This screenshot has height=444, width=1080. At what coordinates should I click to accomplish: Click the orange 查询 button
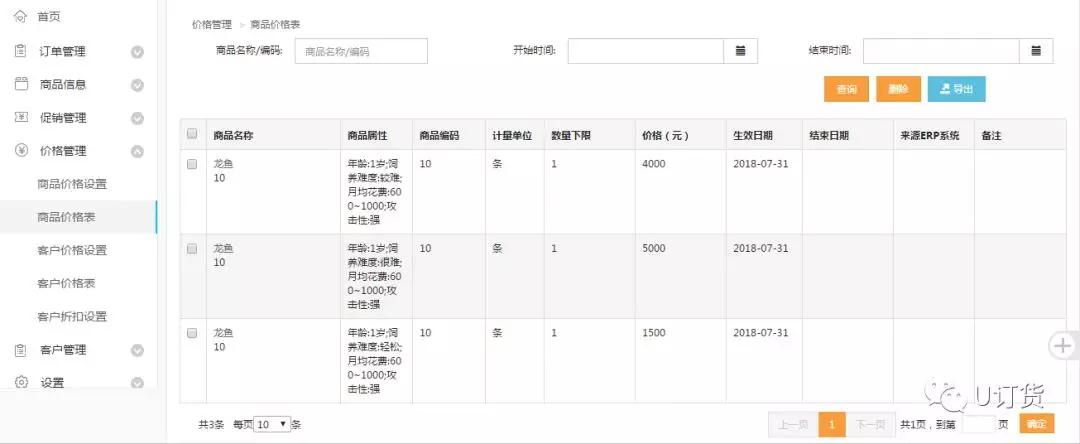[x=847, y=89]
